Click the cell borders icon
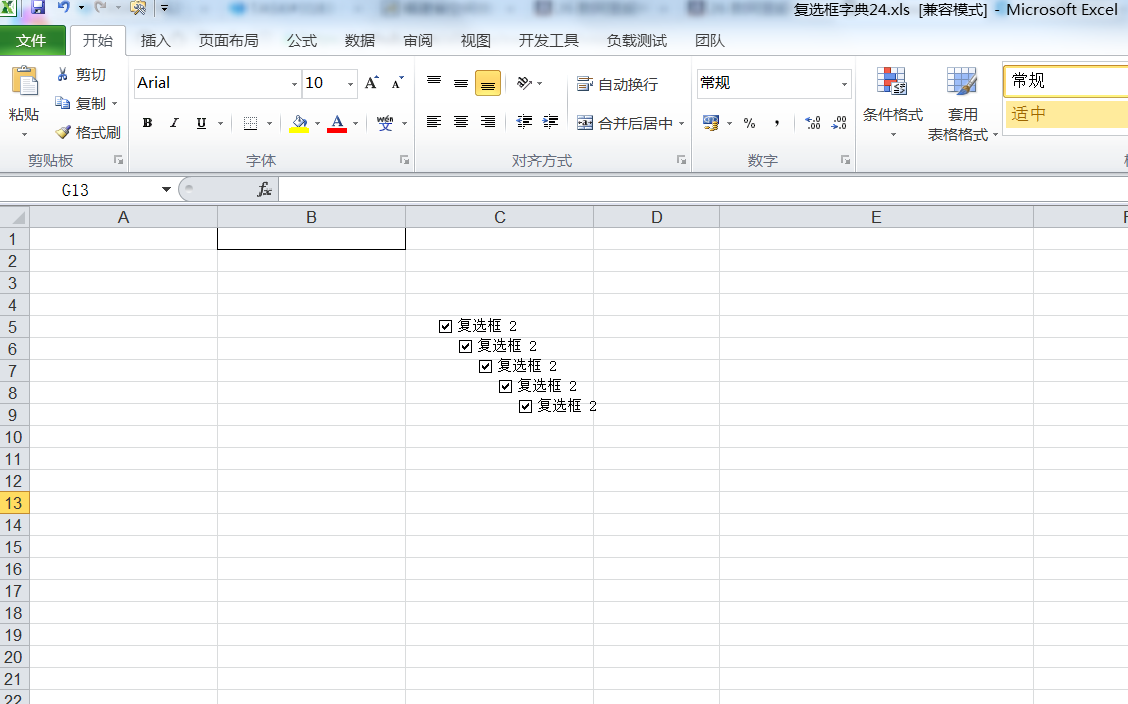This screenshot has width=1128, height=704. pyautogui.click(x=250, y=123)
